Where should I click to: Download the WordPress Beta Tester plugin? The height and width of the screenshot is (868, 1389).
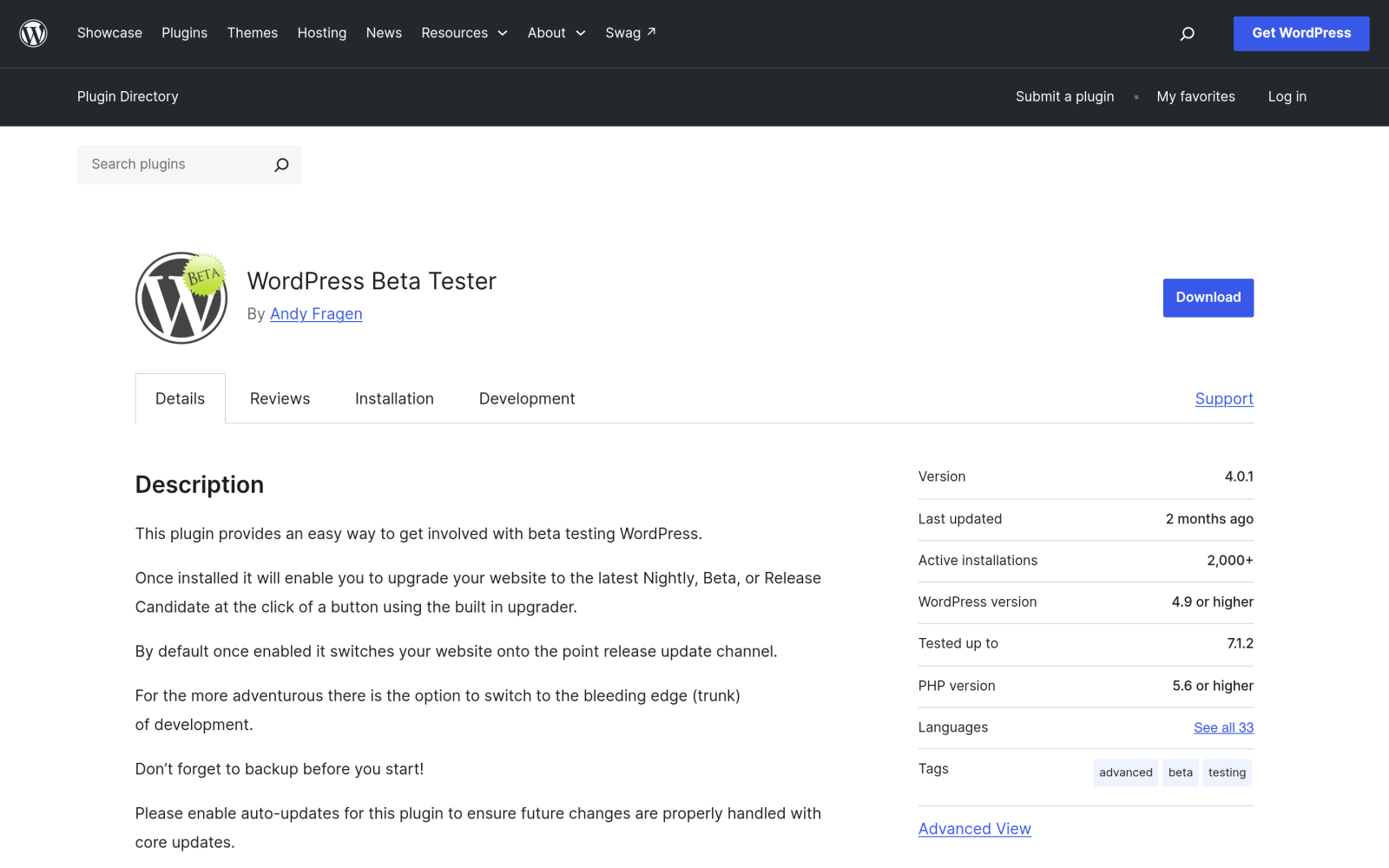click(1208, 298)
